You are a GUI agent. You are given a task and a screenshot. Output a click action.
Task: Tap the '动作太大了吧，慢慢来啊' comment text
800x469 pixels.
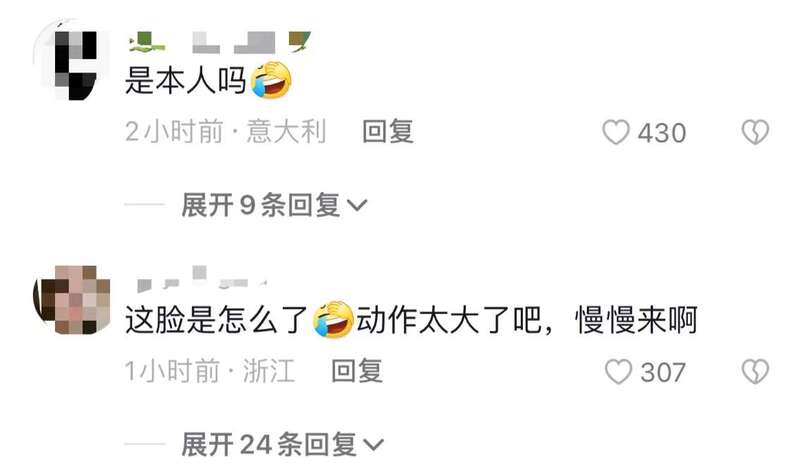tap(527, 320)
